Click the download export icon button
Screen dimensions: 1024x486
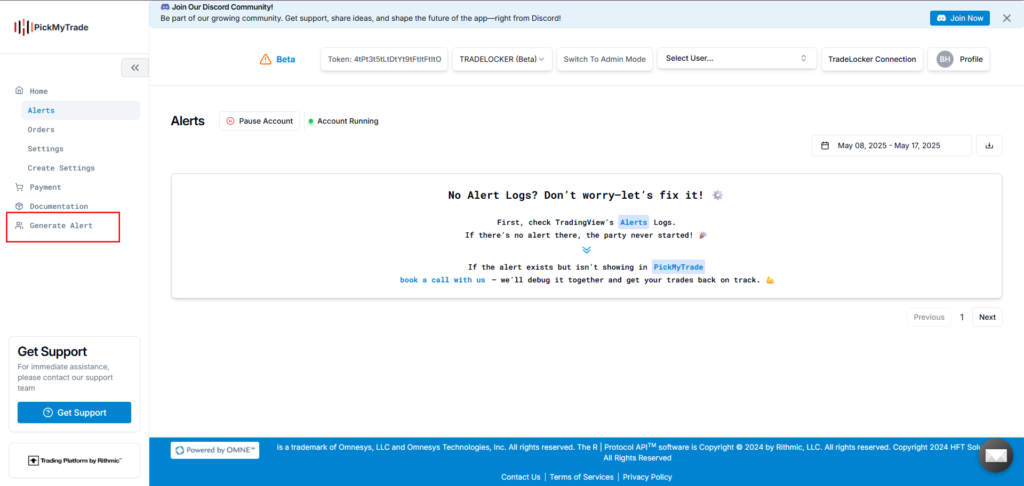[989, 146]
